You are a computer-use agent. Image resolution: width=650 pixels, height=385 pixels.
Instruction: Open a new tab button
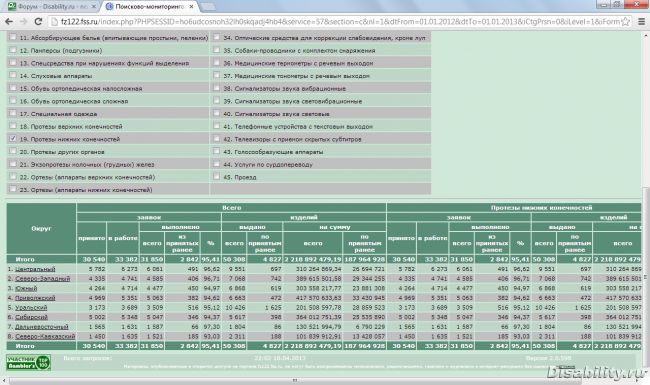pyautogui.click(x=207, y=7)
